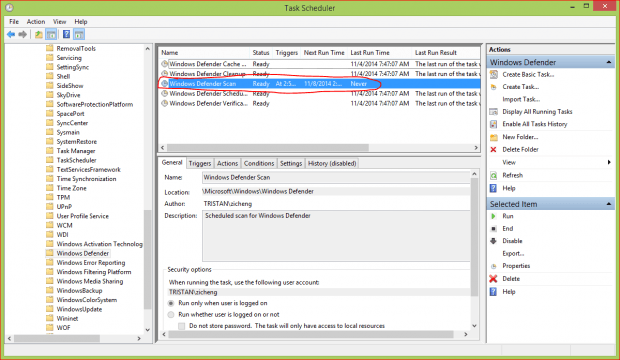Image resolution: width=620 pixels, height=360 pixels.
Task: Click Import Task... in Actions pane
Action: coord(521,99)
